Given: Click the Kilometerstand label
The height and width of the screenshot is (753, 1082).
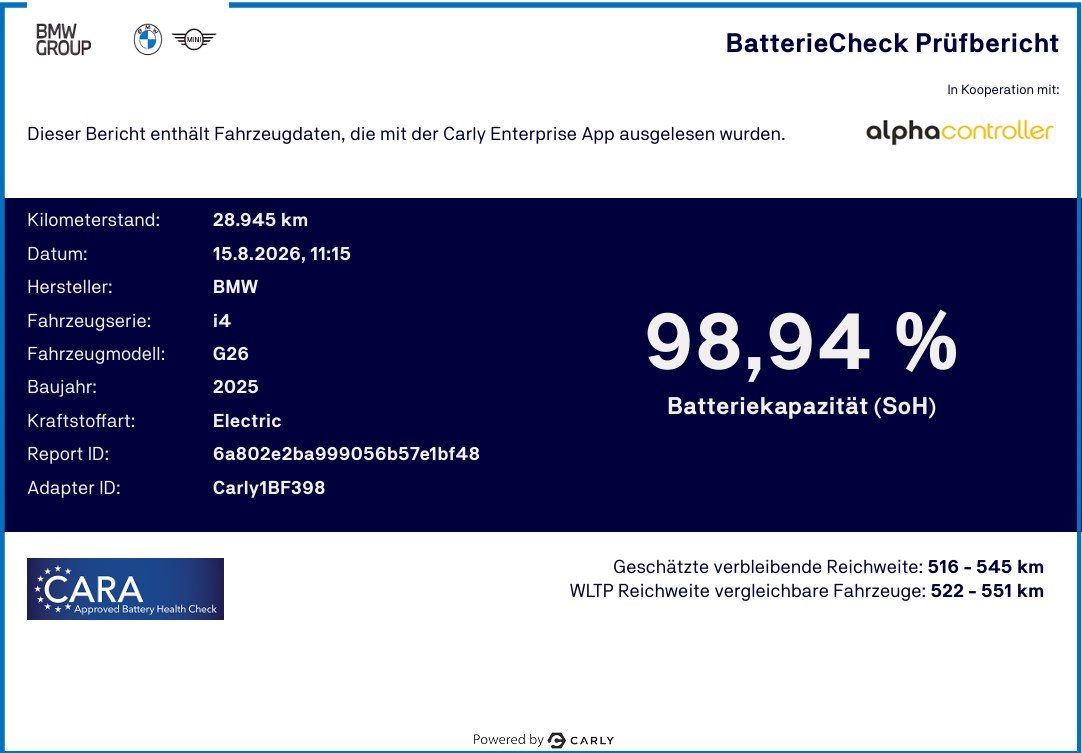Looking at the screenshot, I should (93, 220).
